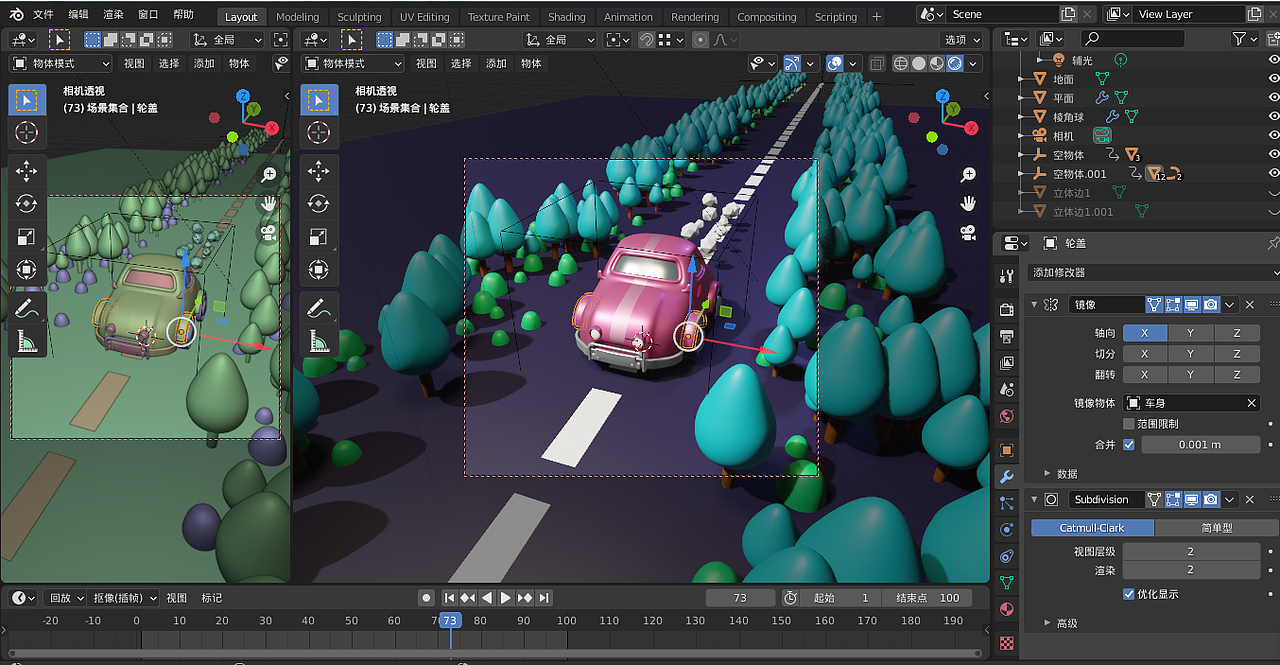Open the Physics properties tab
Viewport: 1280px width, 665px height.
[1007, 529]
